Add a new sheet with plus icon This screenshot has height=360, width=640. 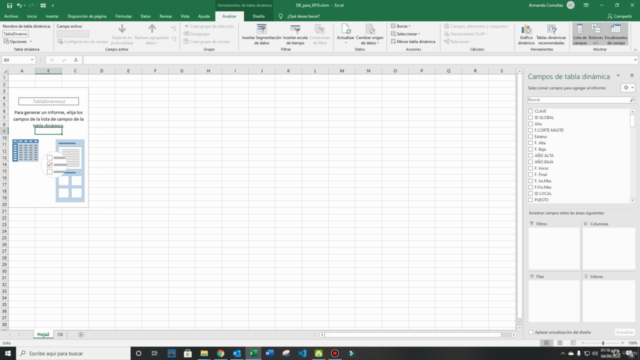[x=81, y=335]
